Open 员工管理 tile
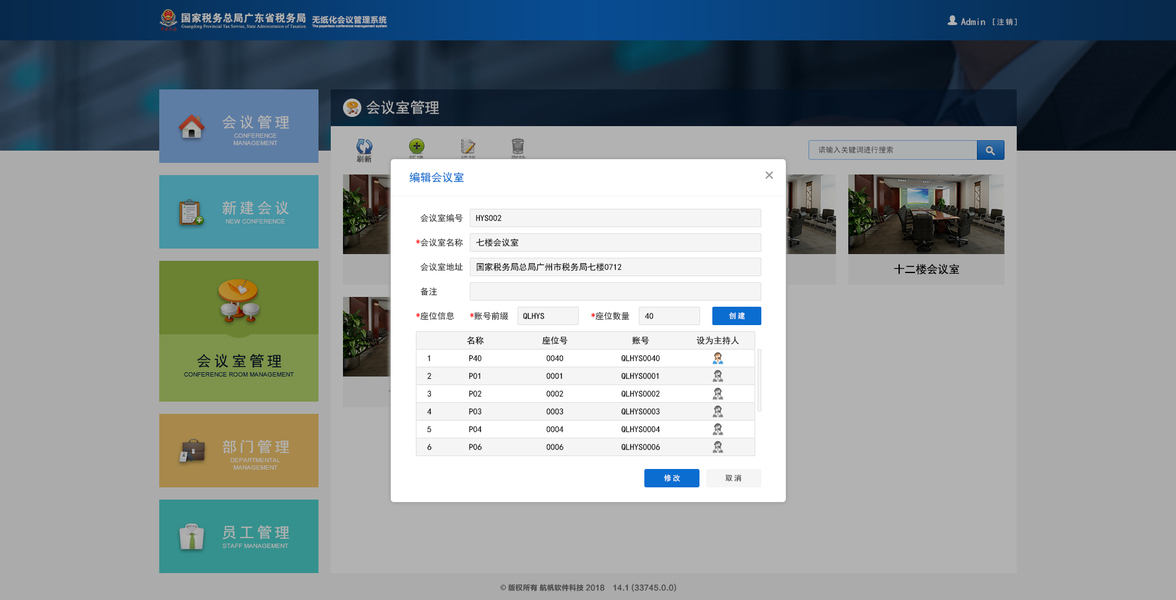1176x600 pixels. (238, 536)
